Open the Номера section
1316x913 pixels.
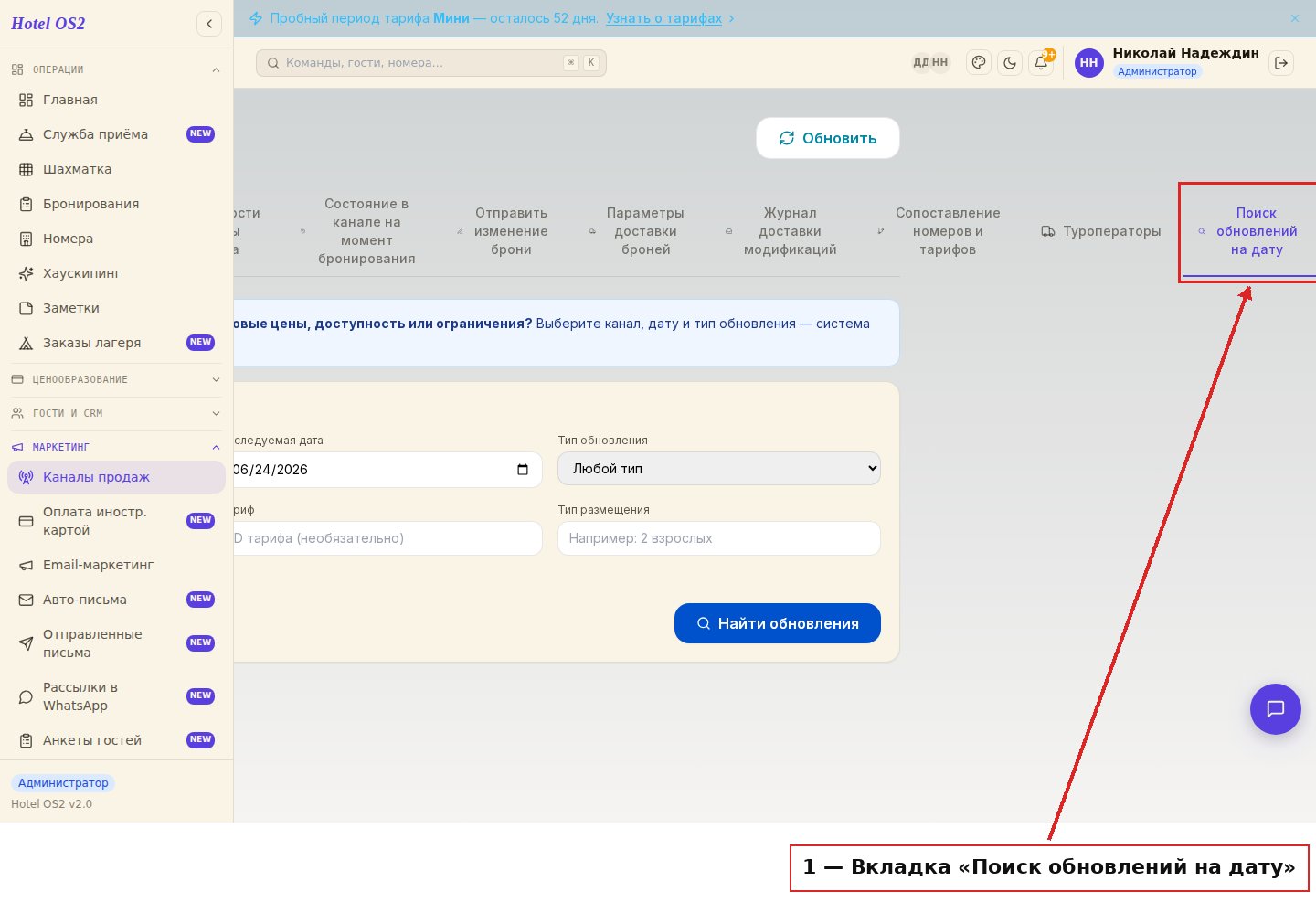pyautogui.click(x=116, y=239)
